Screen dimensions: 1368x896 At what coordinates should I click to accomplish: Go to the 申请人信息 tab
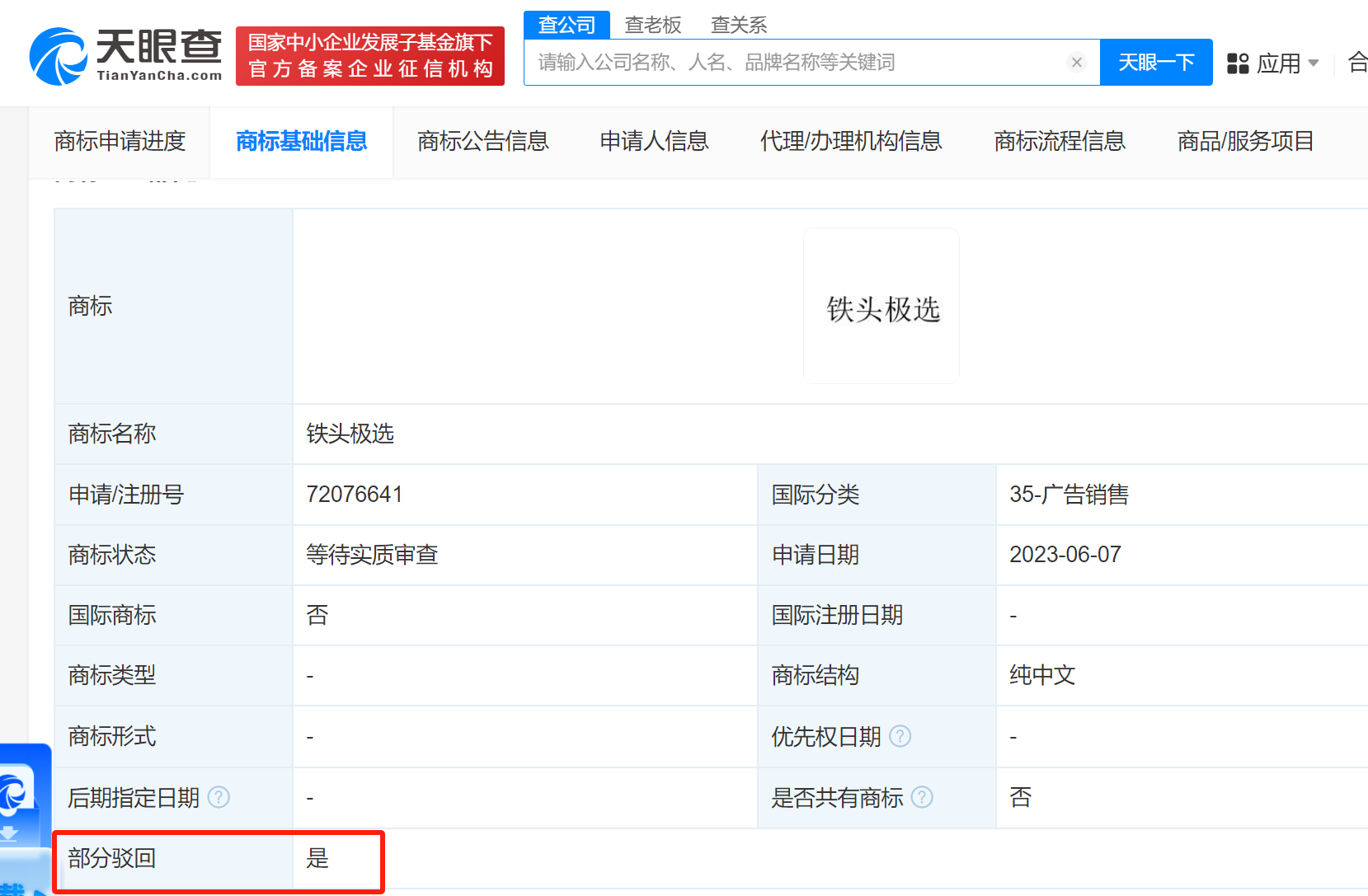tap(654, 141)
